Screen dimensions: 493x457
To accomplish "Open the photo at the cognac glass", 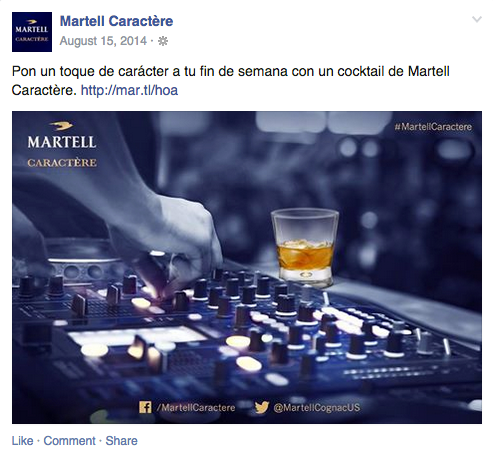I will click(x=304, y=247).
